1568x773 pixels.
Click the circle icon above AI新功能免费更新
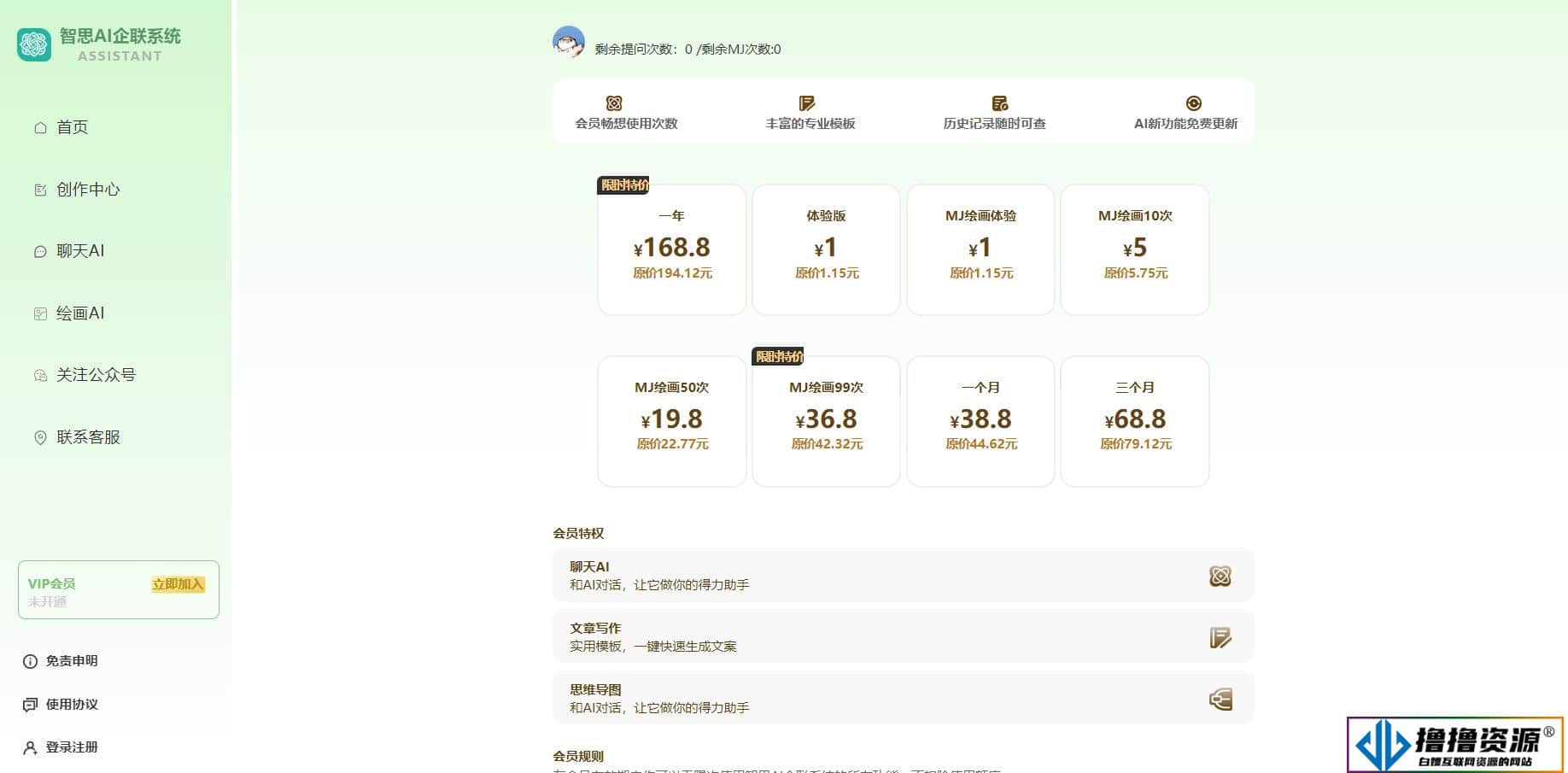coord(1194,103)
